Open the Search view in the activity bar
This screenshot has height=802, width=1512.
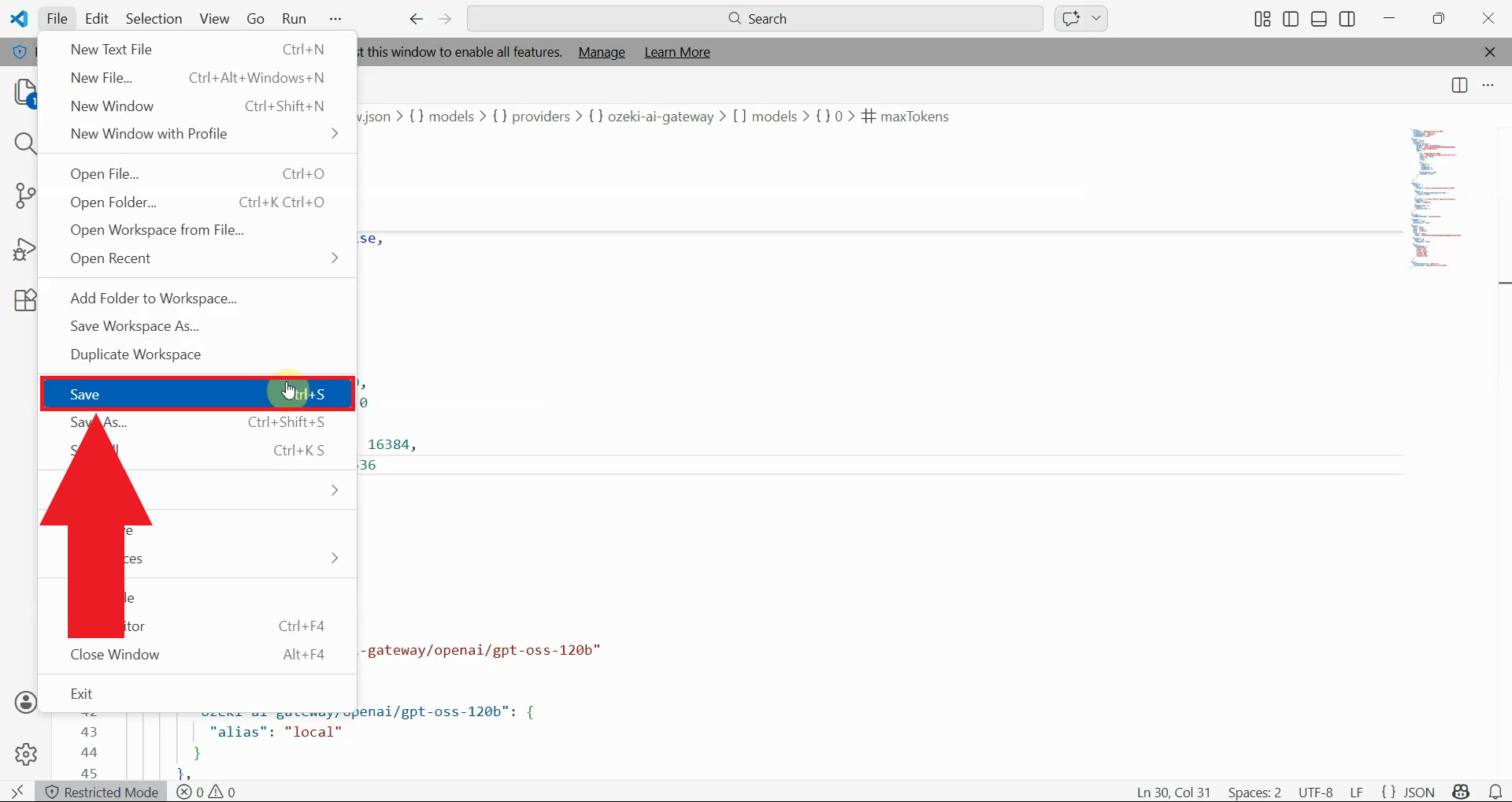click(x=26, y=143)
